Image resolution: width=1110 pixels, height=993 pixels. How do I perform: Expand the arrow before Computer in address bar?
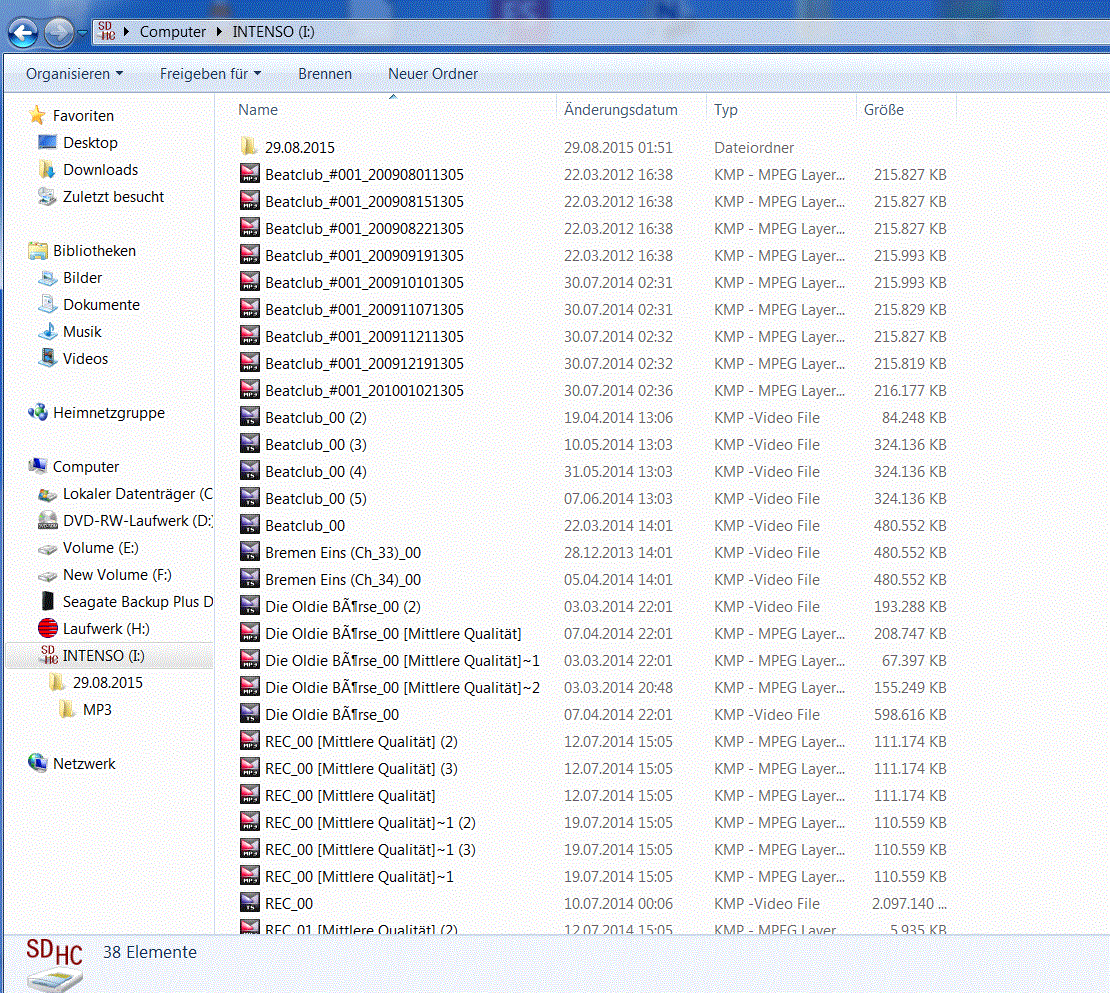click(127, 32)
